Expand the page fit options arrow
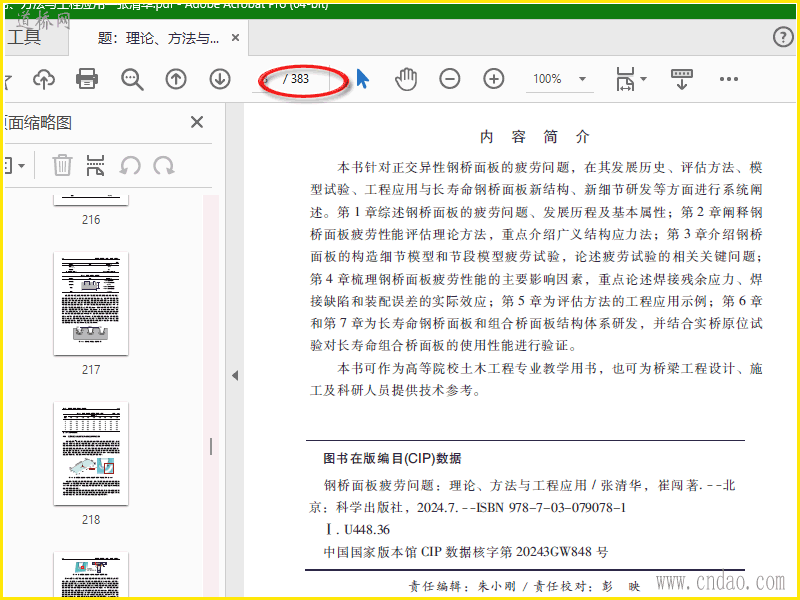800x600 pixels. pos(643,79)
